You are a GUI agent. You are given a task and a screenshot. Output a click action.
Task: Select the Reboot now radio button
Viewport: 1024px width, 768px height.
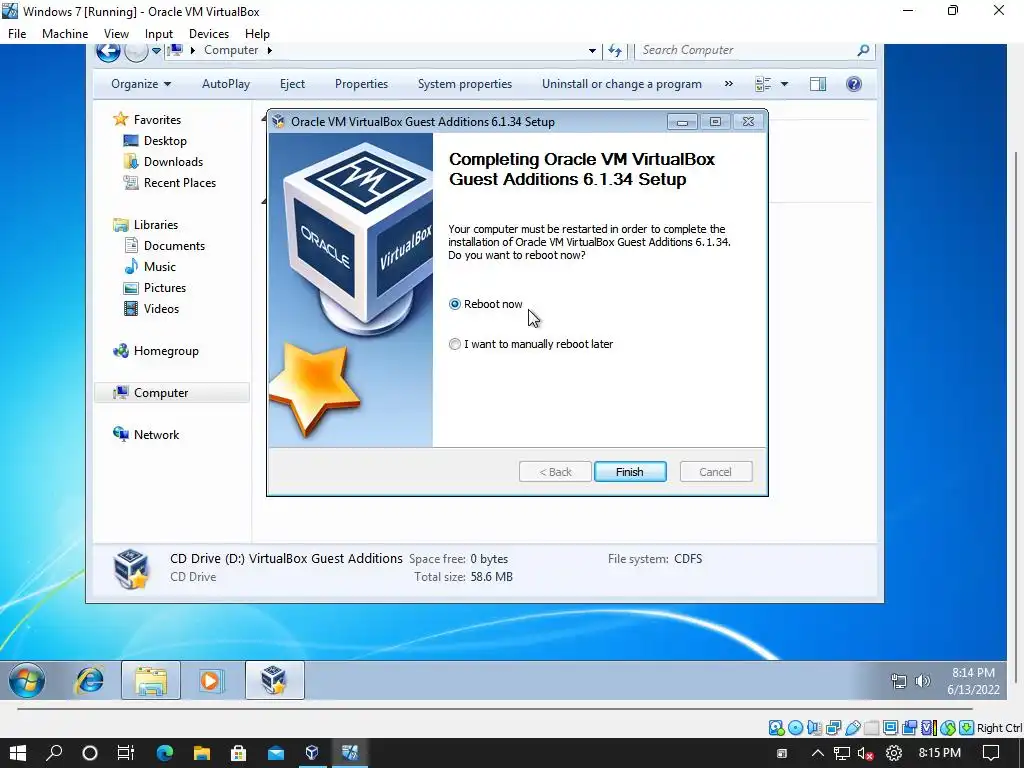click(x=455, y=304)
